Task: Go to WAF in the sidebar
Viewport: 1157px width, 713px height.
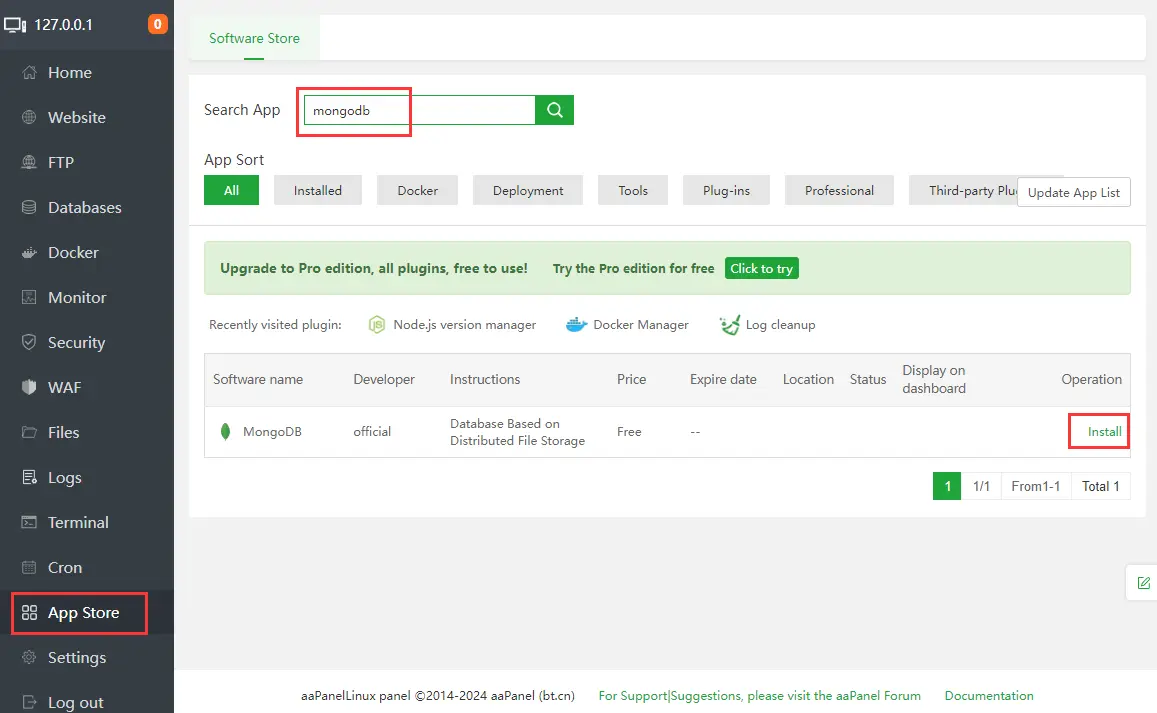Action: [65, 387]
